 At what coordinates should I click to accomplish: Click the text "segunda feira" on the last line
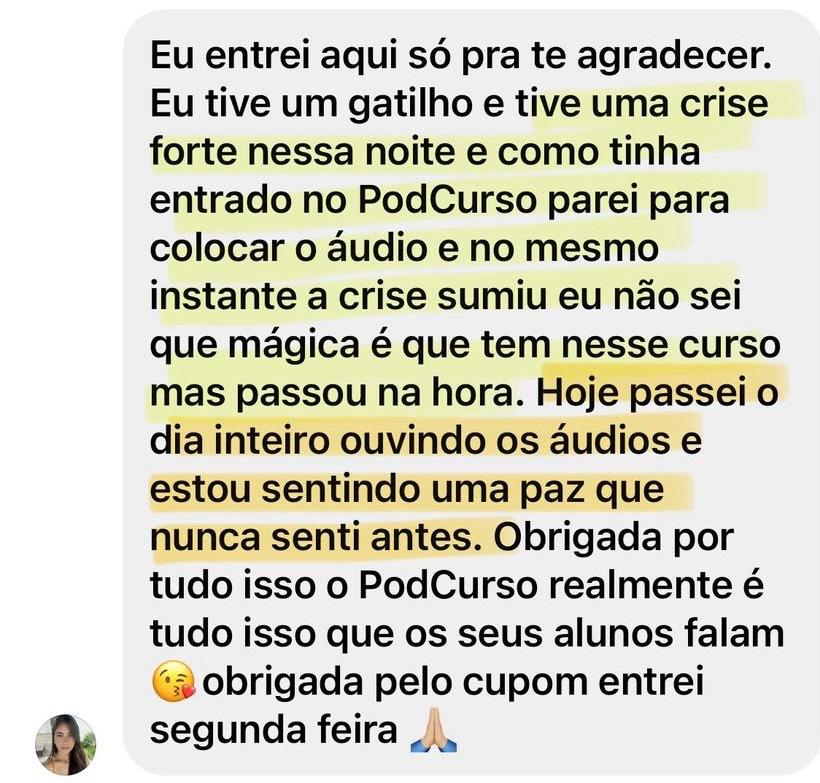coord(274,730)
